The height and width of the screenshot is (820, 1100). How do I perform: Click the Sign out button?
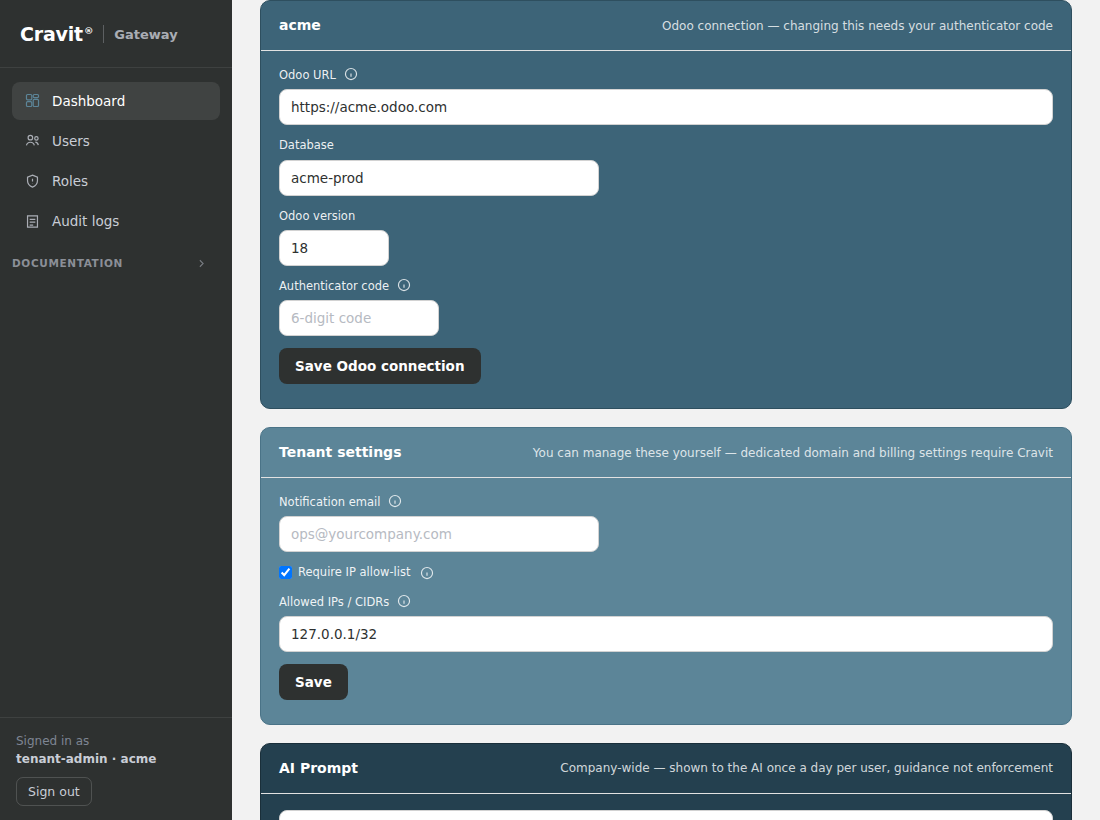[x=54, y=791]
